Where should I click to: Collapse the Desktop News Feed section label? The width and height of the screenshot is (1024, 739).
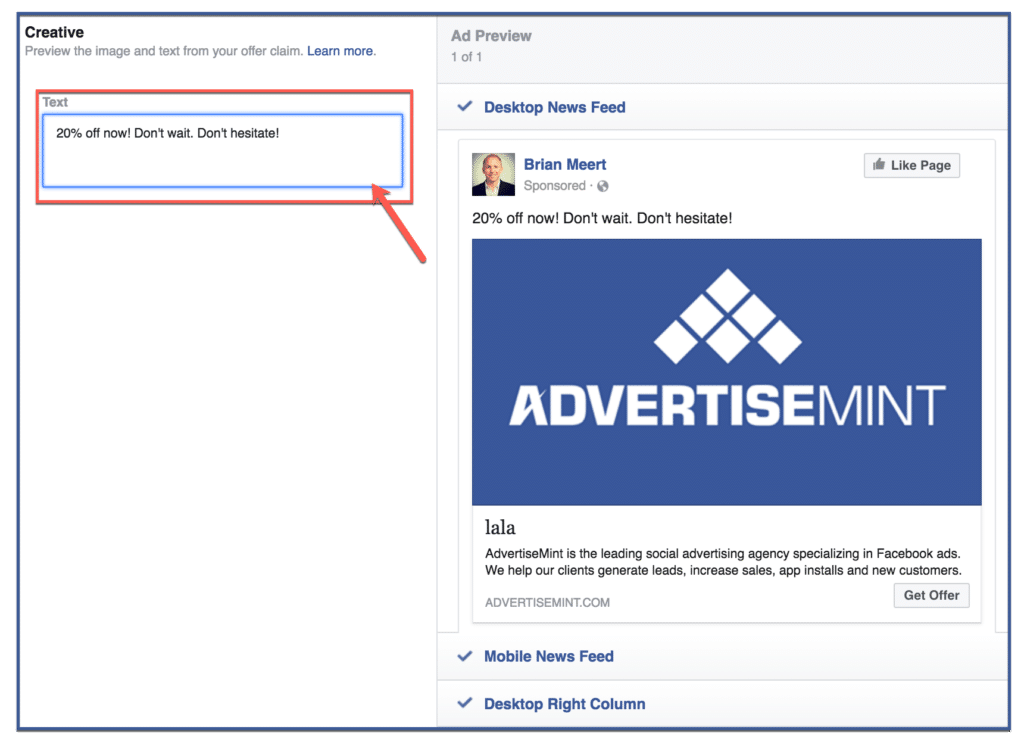point(554,107)
